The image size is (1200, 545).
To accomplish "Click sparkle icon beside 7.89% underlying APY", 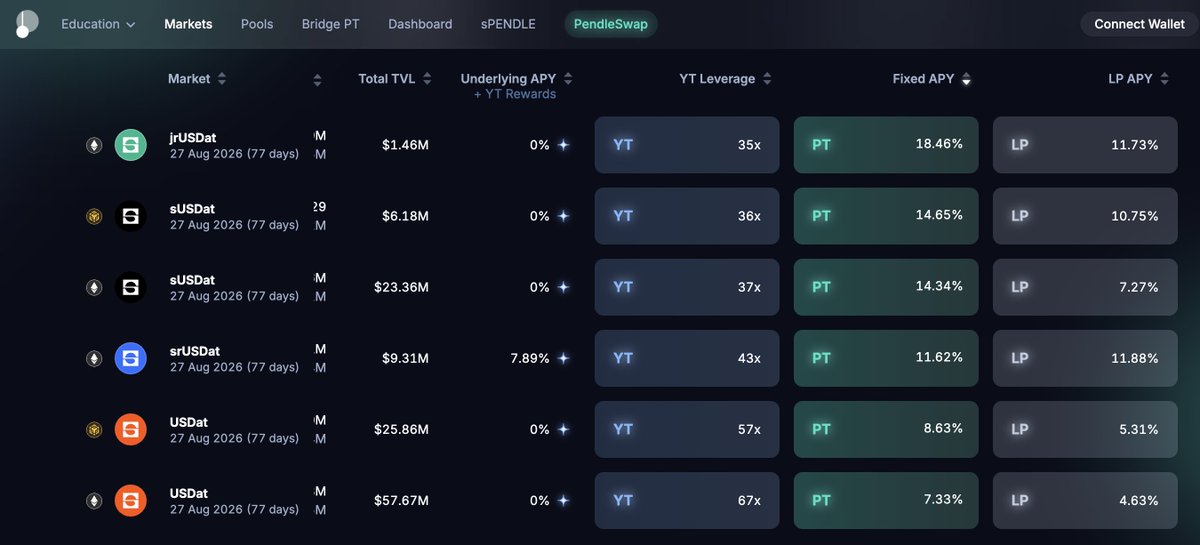I will [x=564, y=358].
